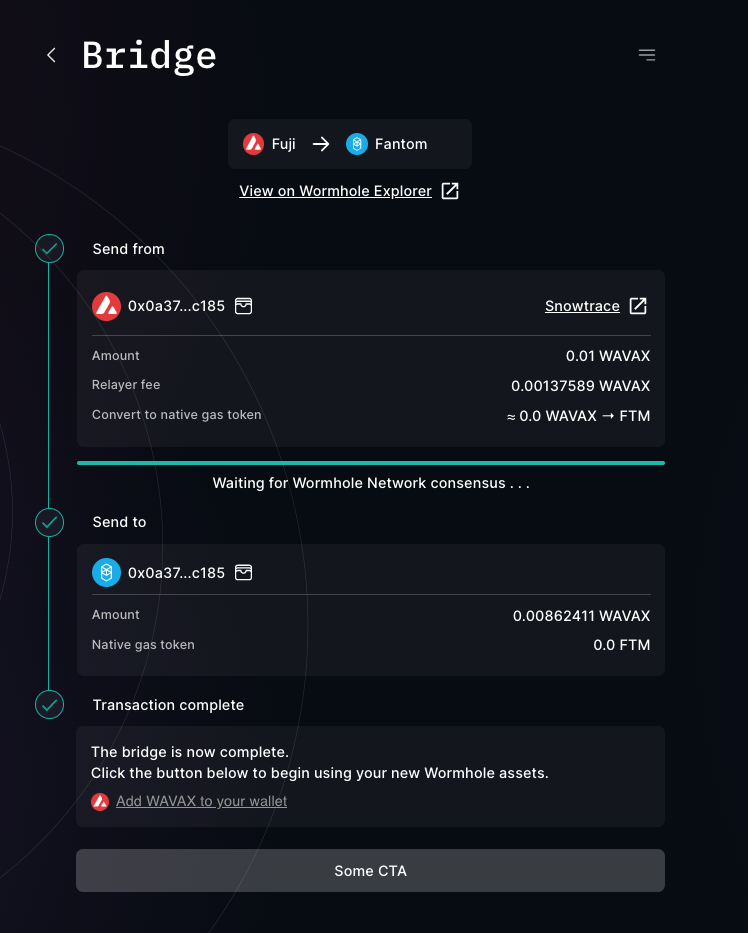748x933 pixels.
Task: Expand the Fuji to Fantom route selector
Action: click(x=349, y=143)
